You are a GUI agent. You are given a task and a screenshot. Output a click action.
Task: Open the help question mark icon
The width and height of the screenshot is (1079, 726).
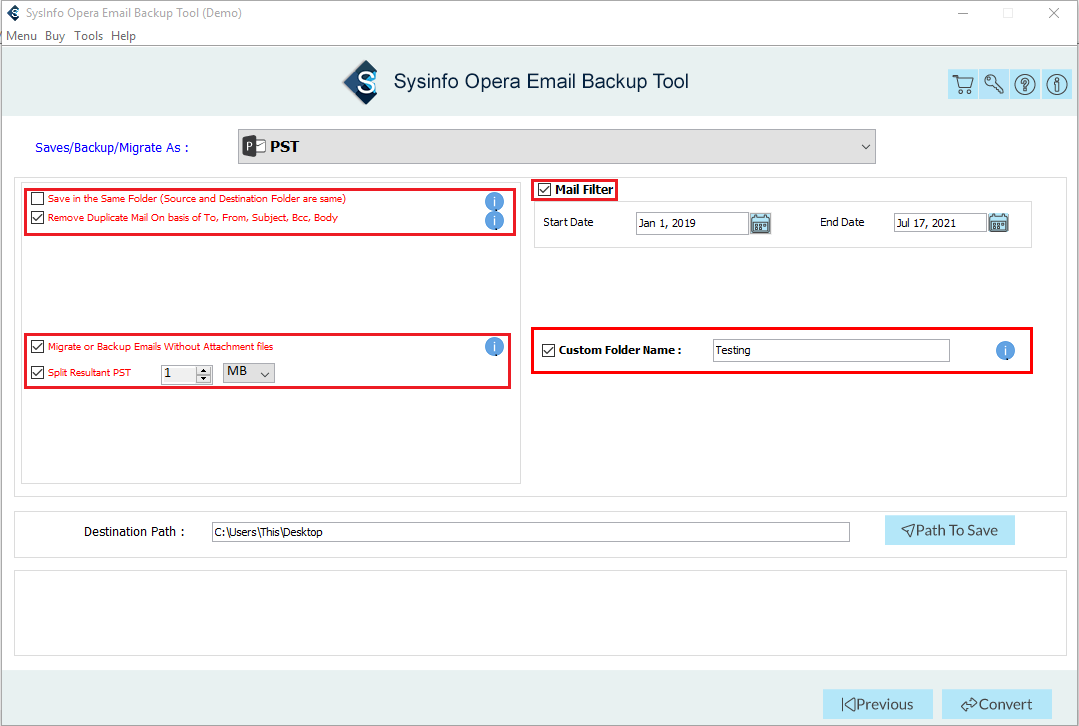pos(1025,84)
